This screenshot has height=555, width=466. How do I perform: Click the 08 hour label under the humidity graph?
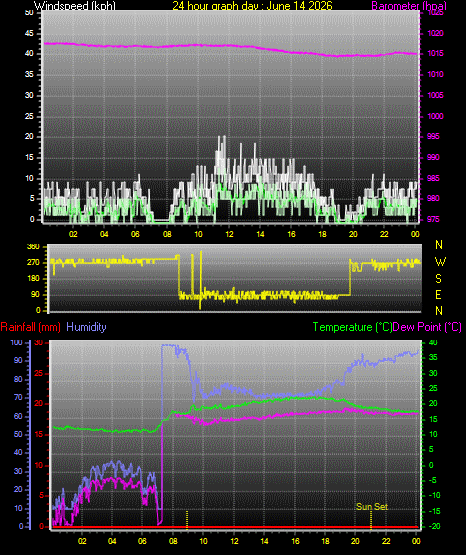[x=173, y=541]
